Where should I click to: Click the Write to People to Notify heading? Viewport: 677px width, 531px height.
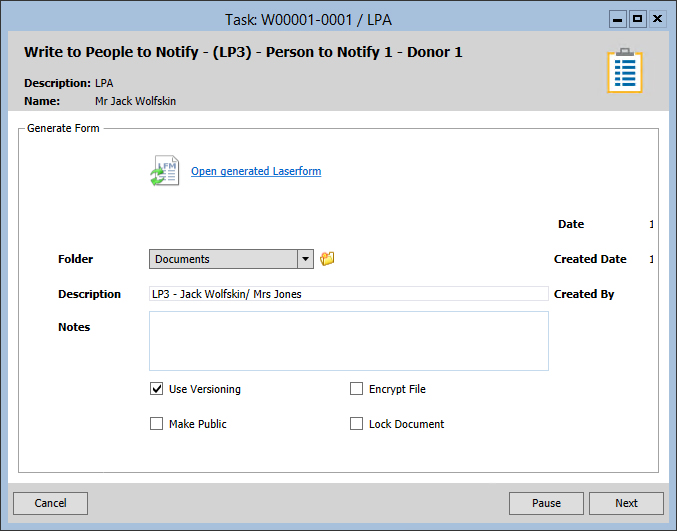point(243,52)
